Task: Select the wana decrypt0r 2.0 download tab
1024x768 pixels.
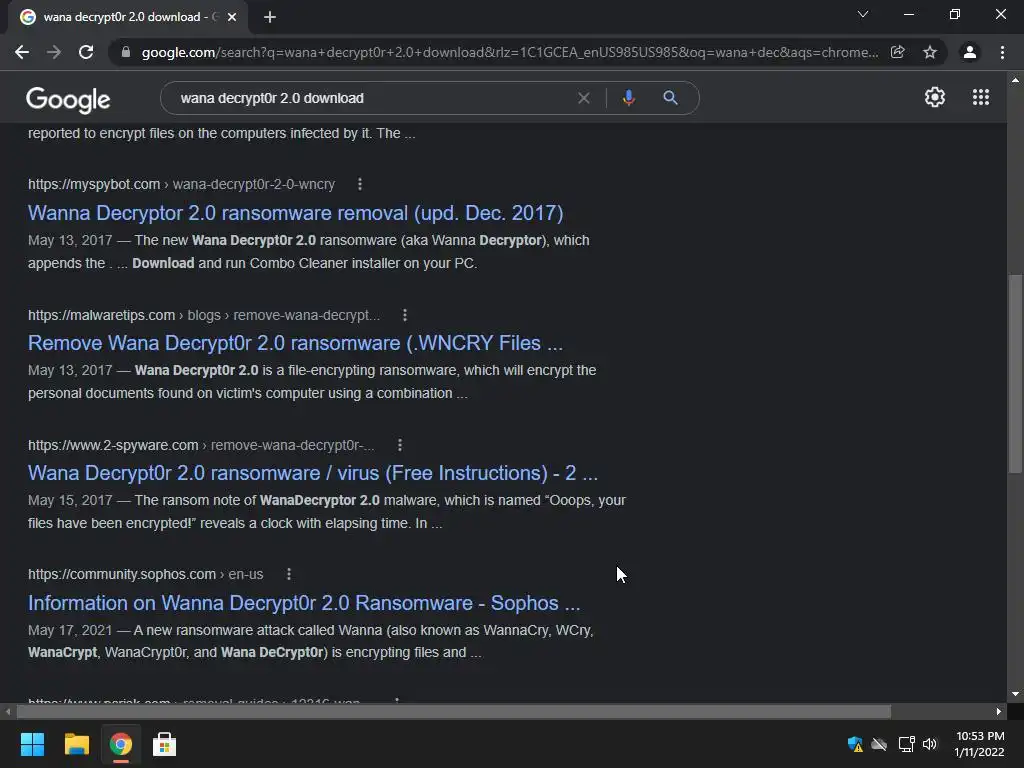Action: coord(127,17)
